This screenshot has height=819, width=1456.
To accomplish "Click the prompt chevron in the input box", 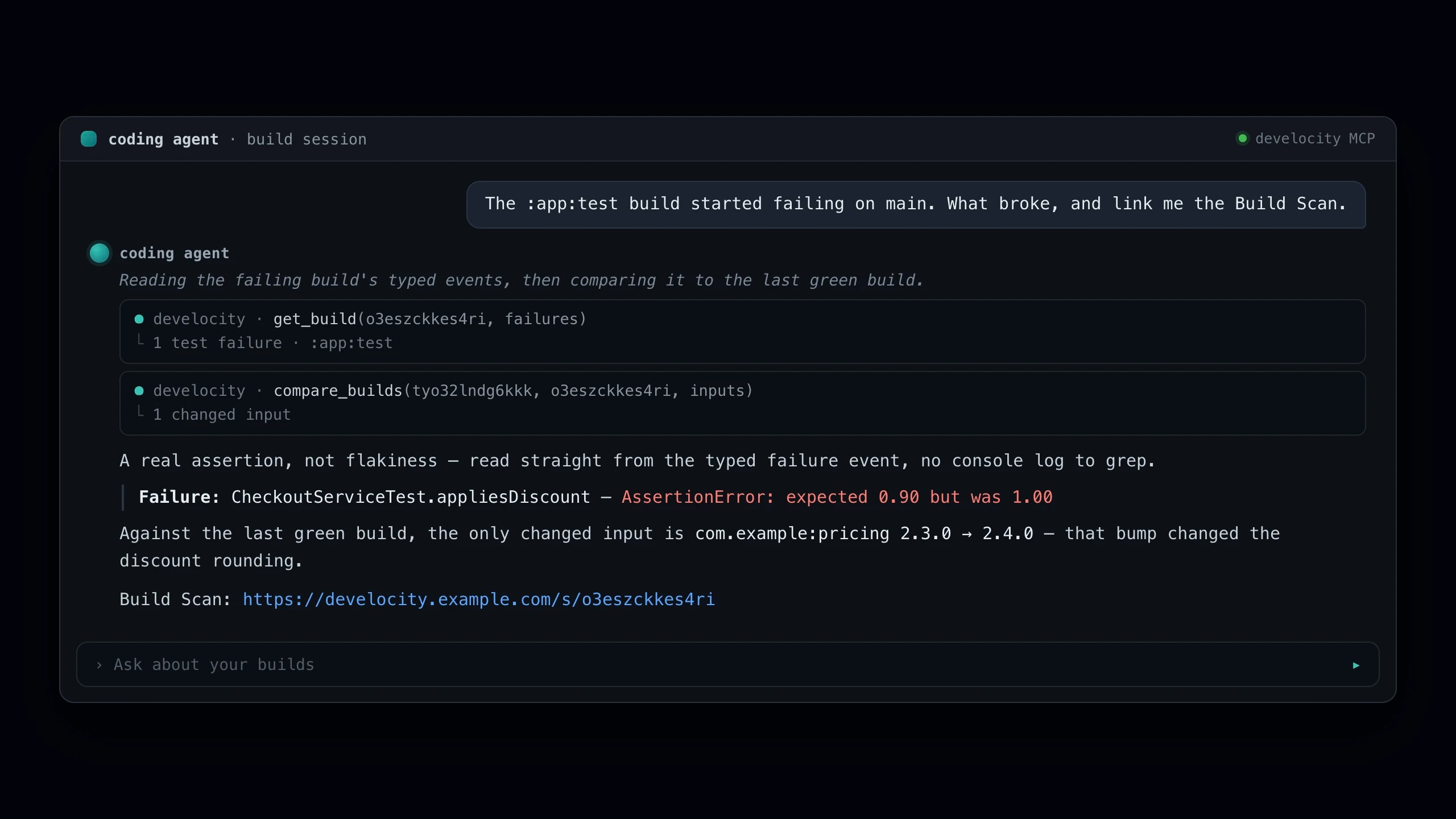I will tap(99, 665).
